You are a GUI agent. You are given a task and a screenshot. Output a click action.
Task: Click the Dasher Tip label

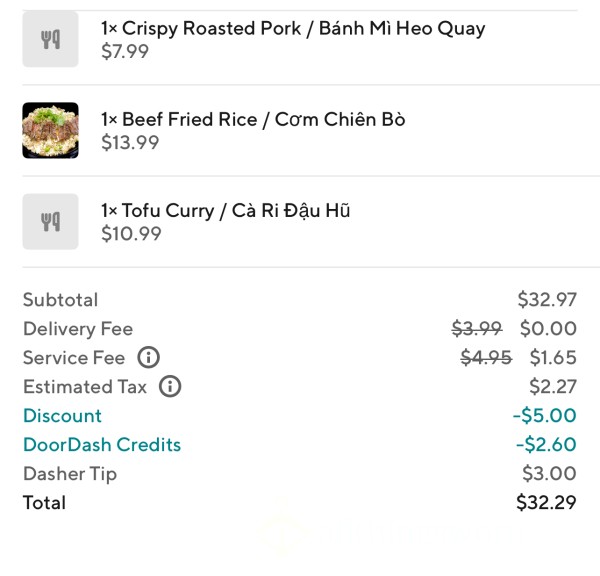click(70, 474)
